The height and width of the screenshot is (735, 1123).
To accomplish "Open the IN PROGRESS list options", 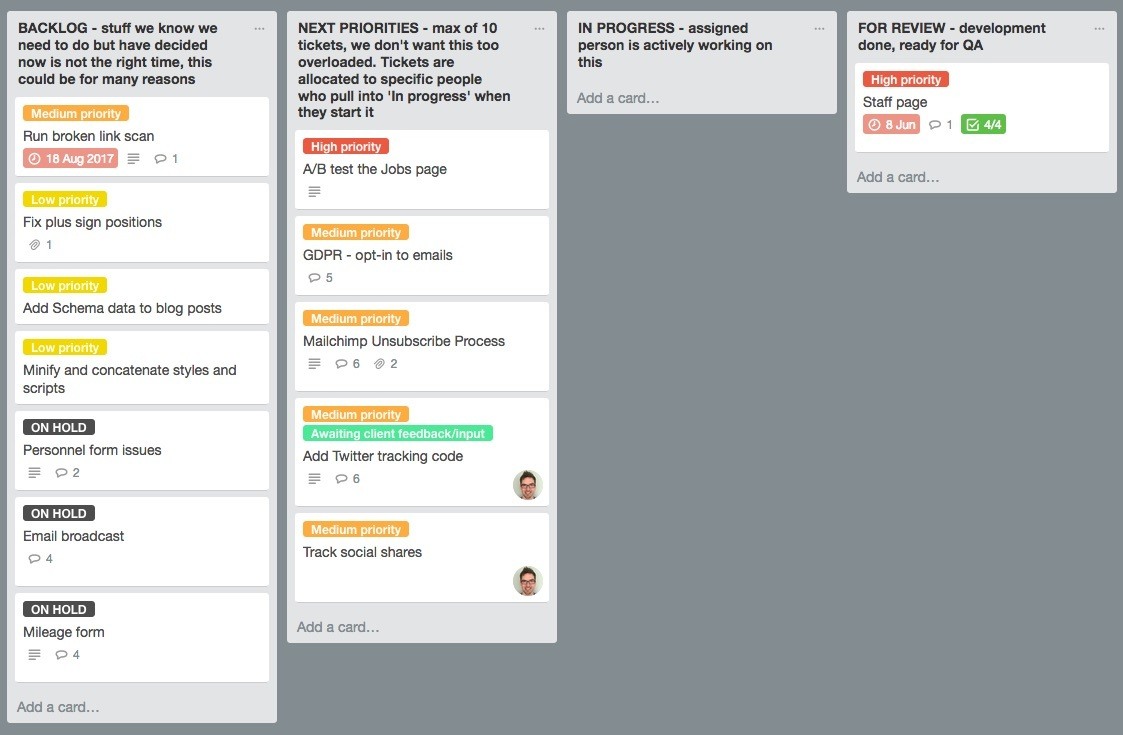I will pyautogui.click(x=820, y=28).
